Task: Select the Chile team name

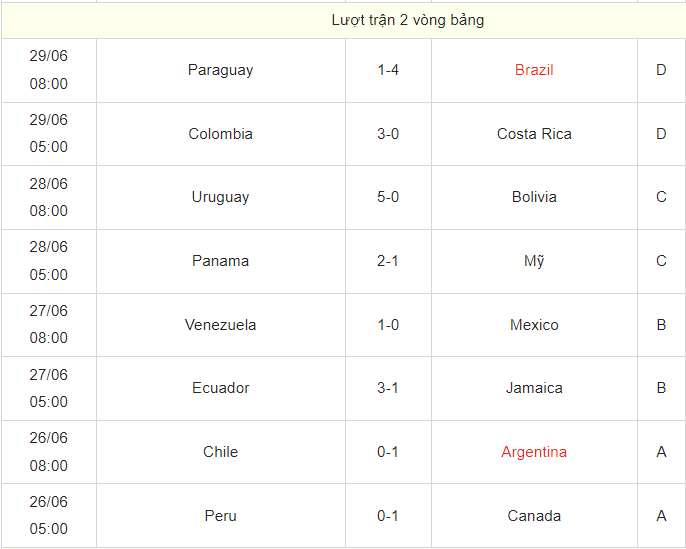Action: tap(220, 452)
